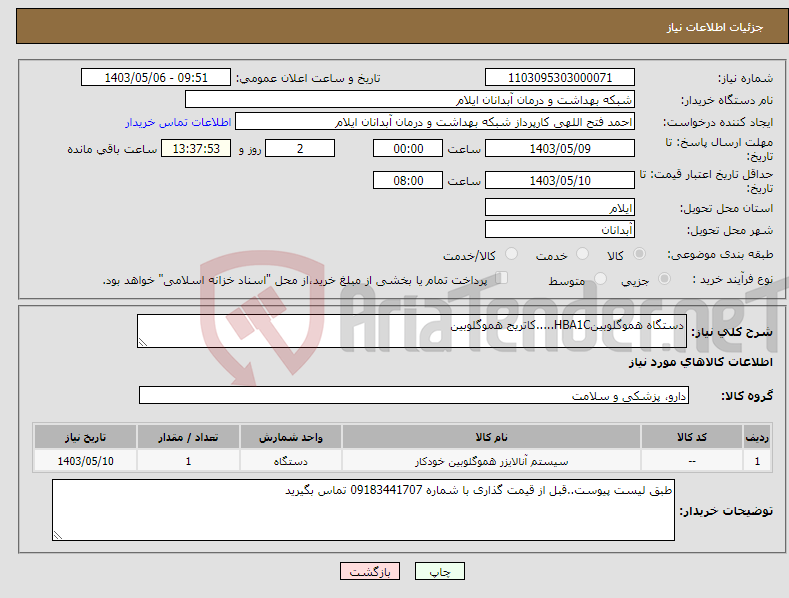Click the چاپ (print) button
Screen dimensions: 789x598
coord(439,571)
